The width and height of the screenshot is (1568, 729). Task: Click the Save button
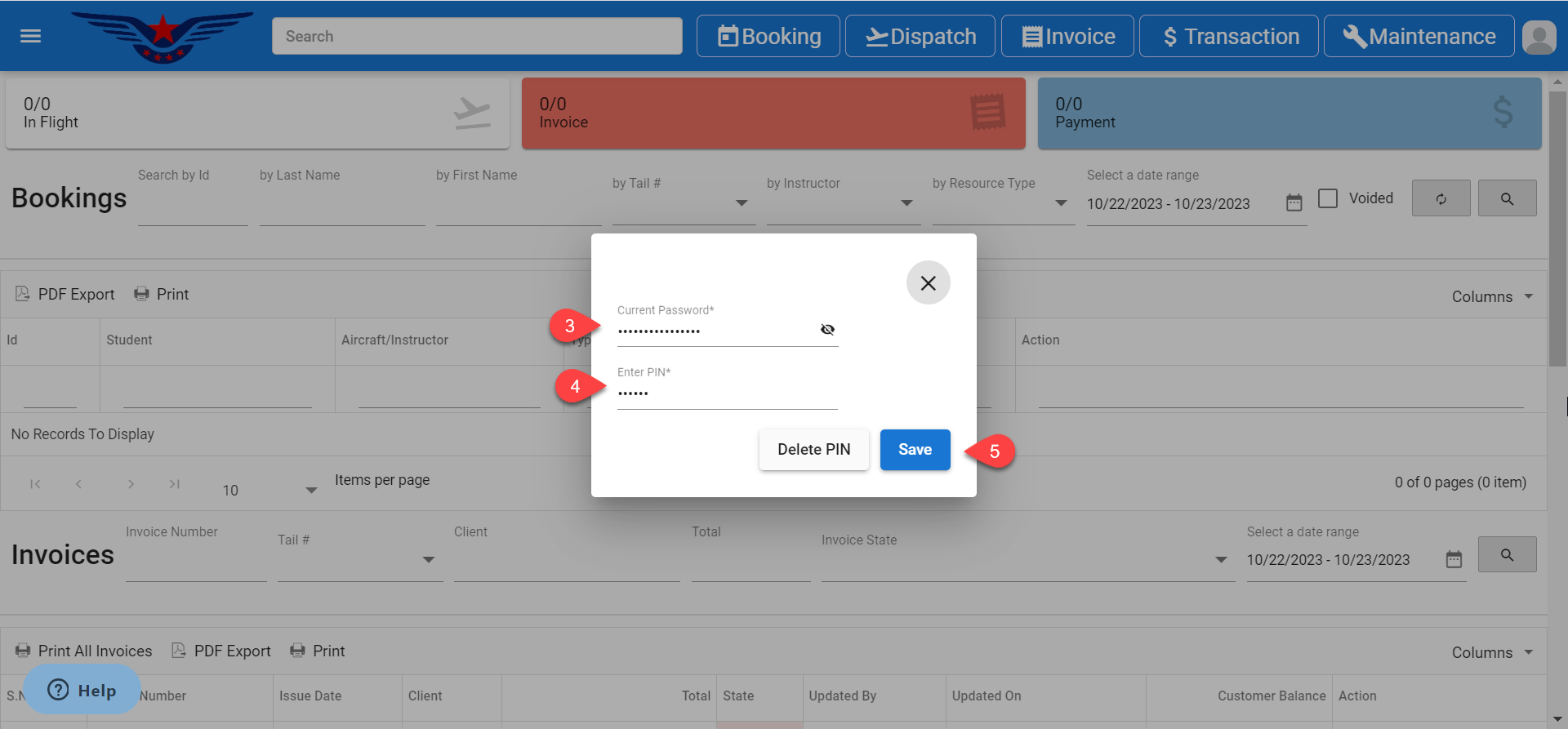(915, 450)
